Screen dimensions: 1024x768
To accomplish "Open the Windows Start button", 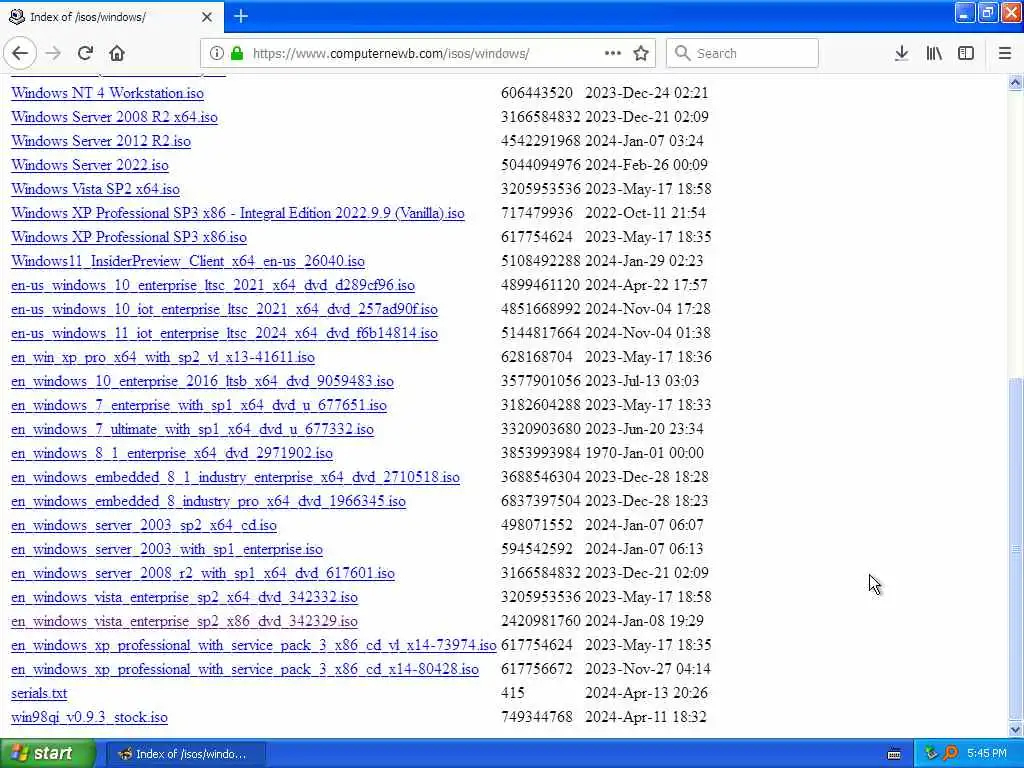I will [x=48, y=754].
